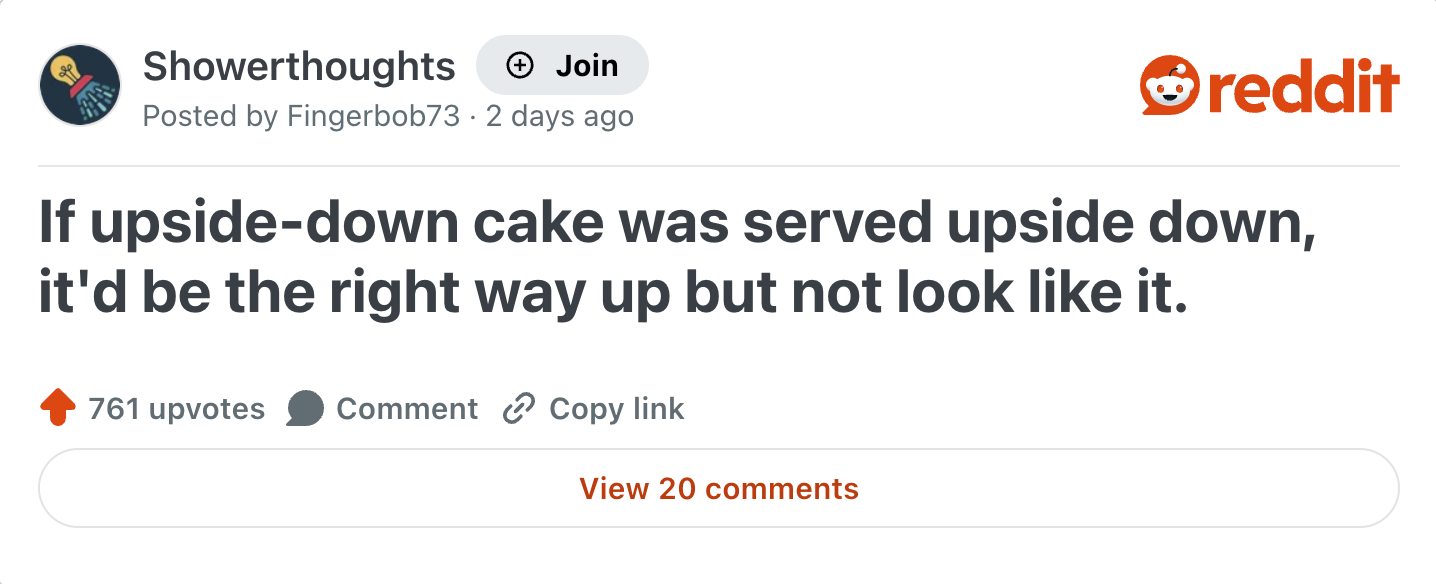Click the 761 upvotes count
This screenshot has height=584, width=1436.
(178, 408)
